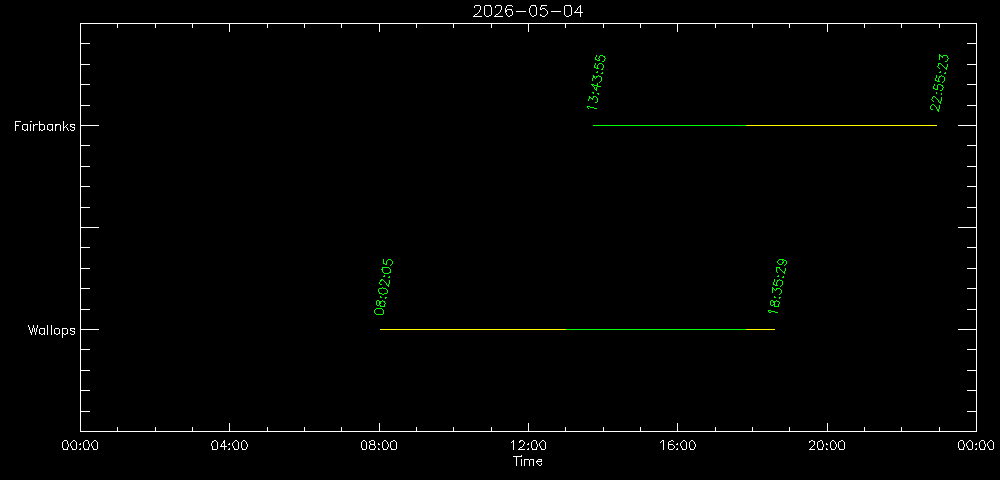Click the 16:00 x-axis tick label
Image resolution: width=1000 pixels, height=480 pixels.
[677, 447]
